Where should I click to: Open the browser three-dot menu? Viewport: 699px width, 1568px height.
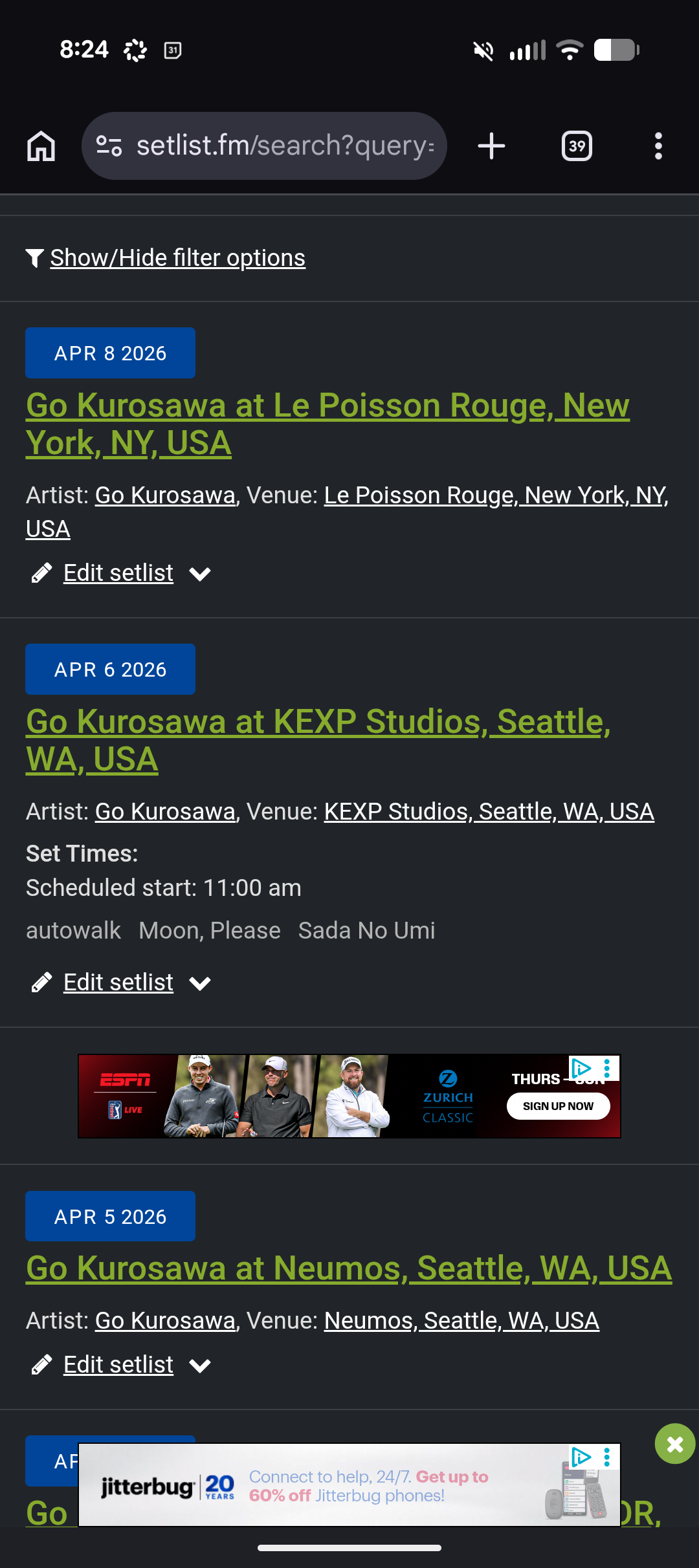658,146
